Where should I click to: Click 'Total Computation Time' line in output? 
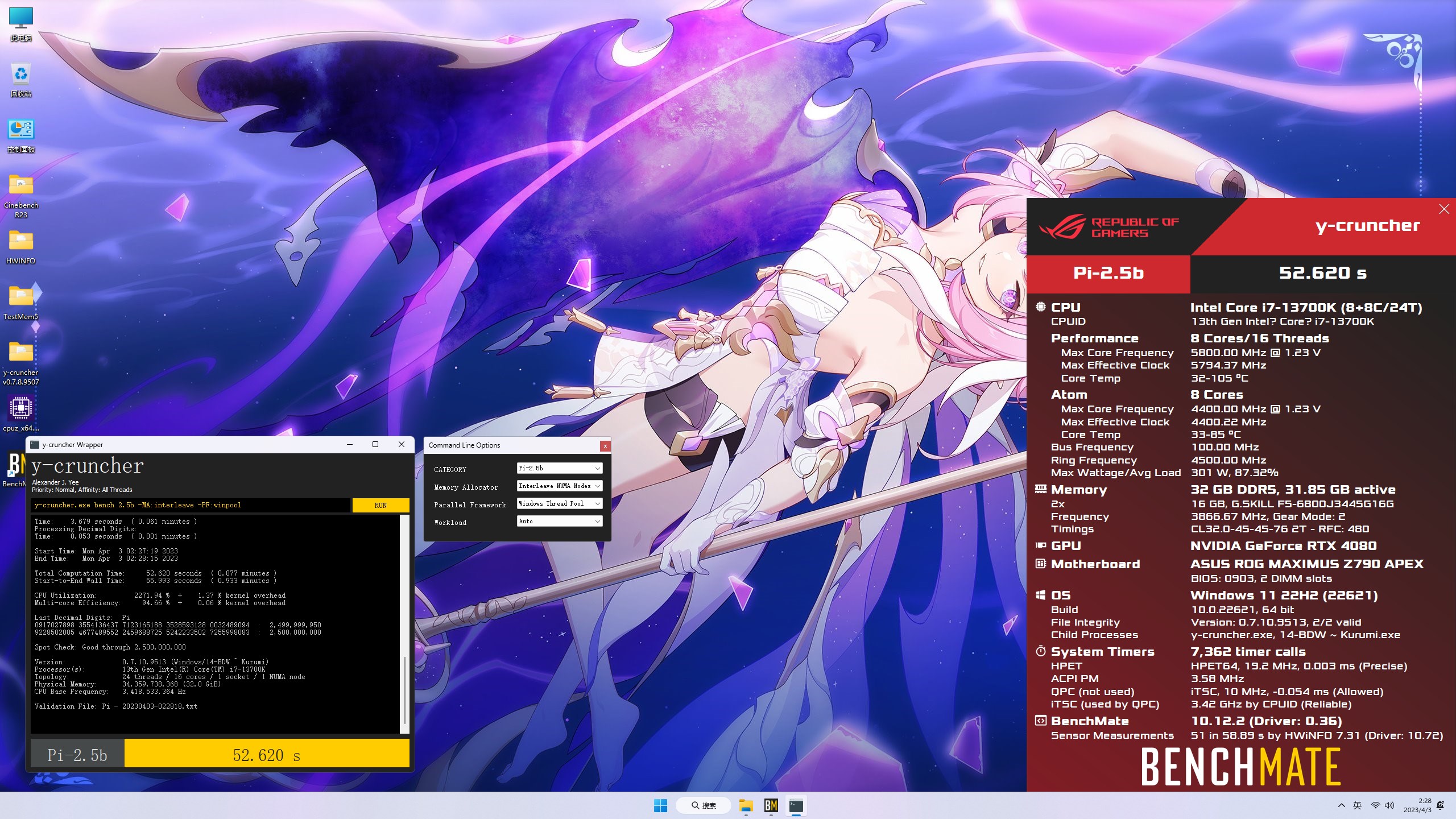click(x=155, y=573)
